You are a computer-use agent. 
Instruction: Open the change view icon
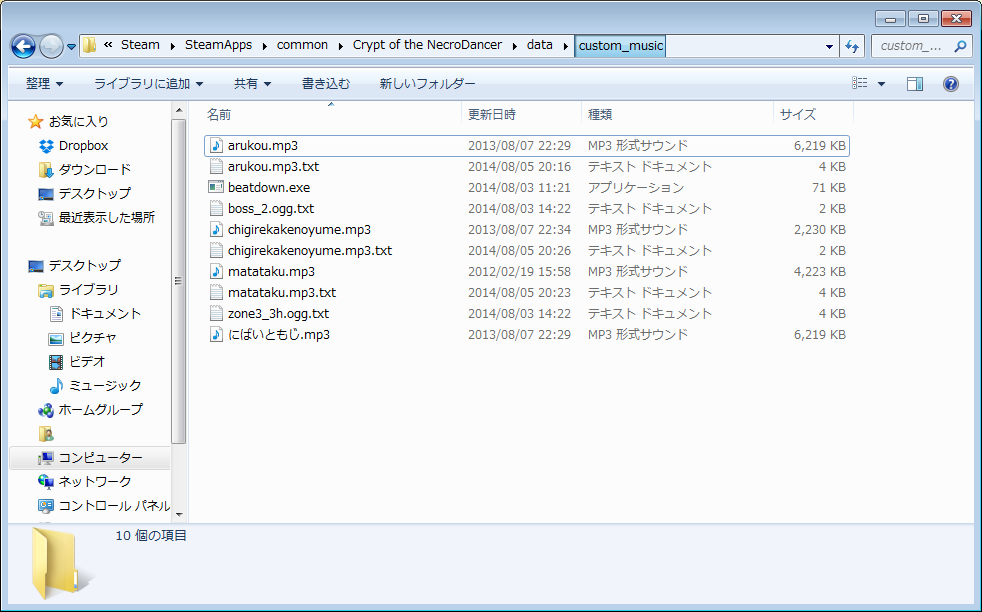pos(859,83)
